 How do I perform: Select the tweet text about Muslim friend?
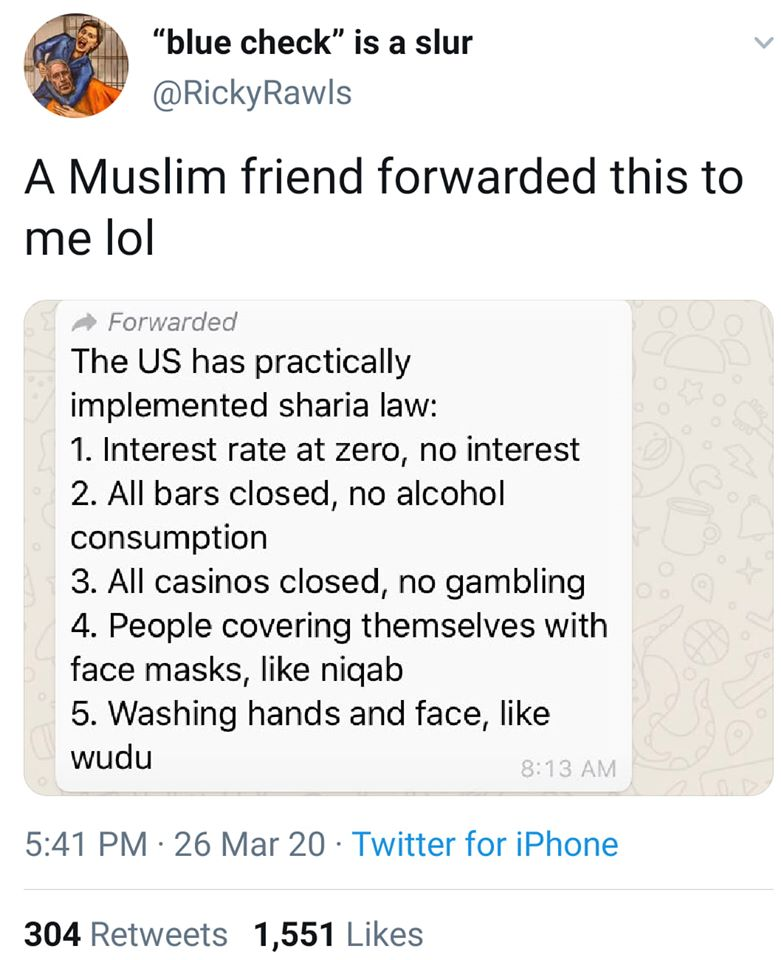[x=383, y=208]
